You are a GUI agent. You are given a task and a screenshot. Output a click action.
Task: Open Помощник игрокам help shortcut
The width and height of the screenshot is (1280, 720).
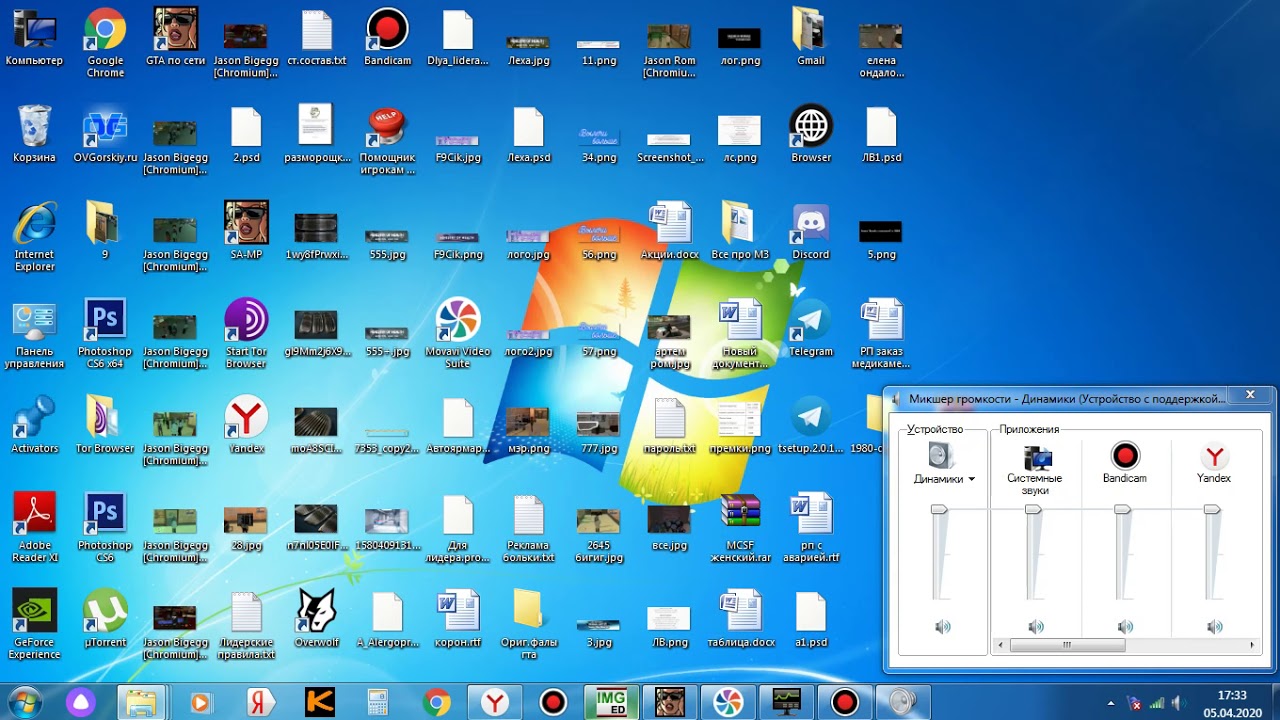click(x=387, y=140)
